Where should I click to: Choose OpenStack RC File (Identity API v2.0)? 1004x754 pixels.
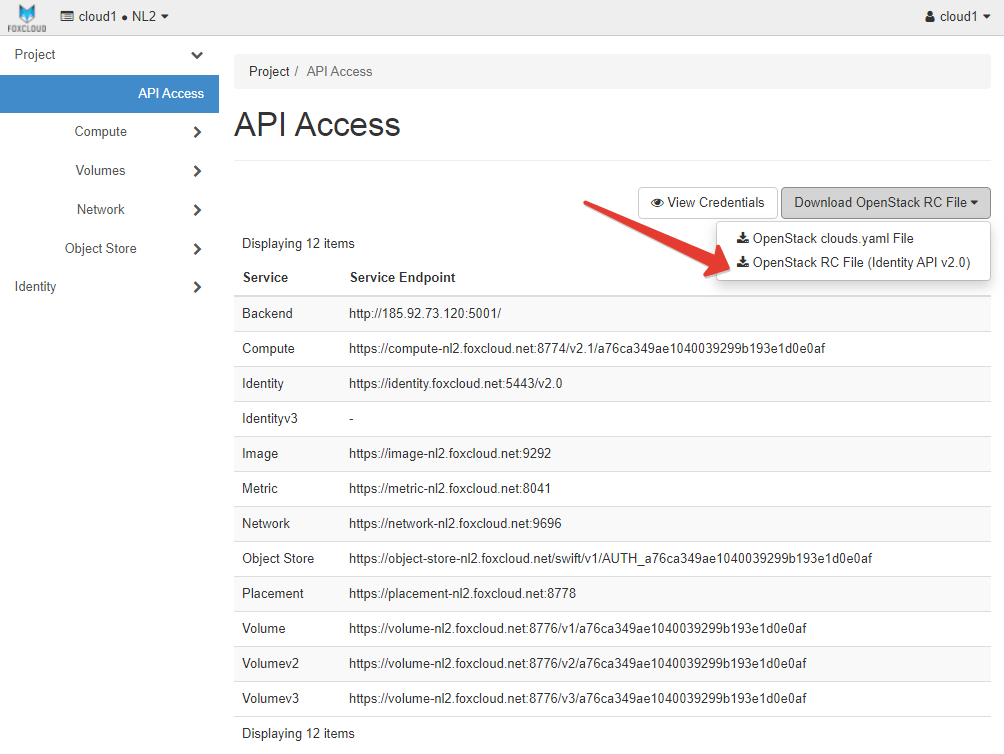coord(860,263)
